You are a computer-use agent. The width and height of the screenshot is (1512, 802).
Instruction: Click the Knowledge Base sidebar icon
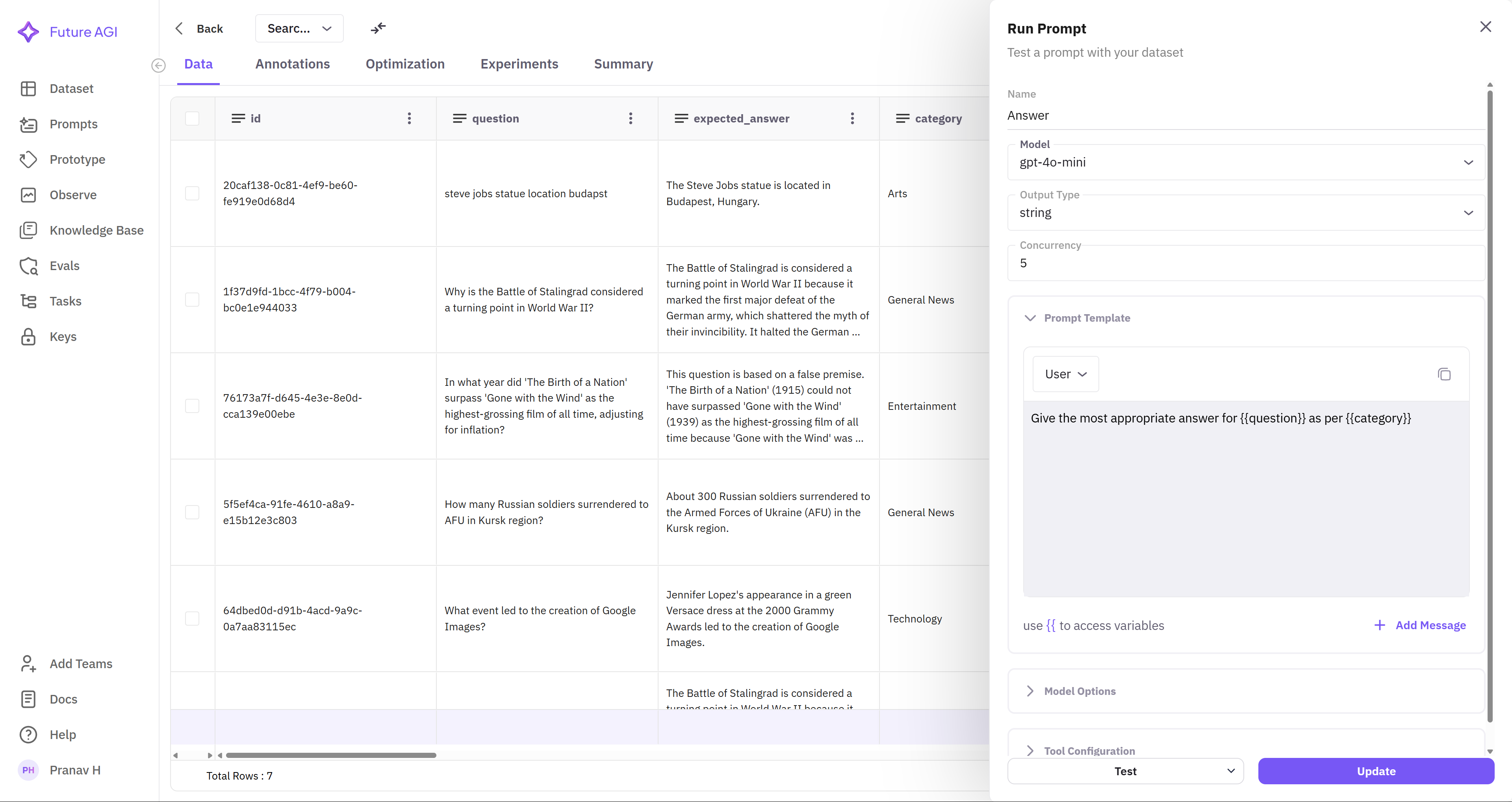[28, 231]
